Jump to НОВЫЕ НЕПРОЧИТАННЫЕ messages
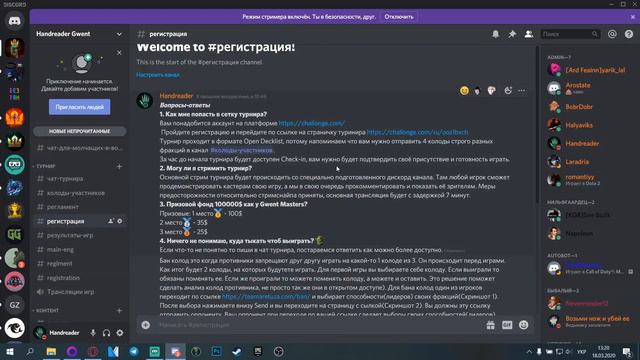The height and width of the screenshot is (360, 640). 80,131
